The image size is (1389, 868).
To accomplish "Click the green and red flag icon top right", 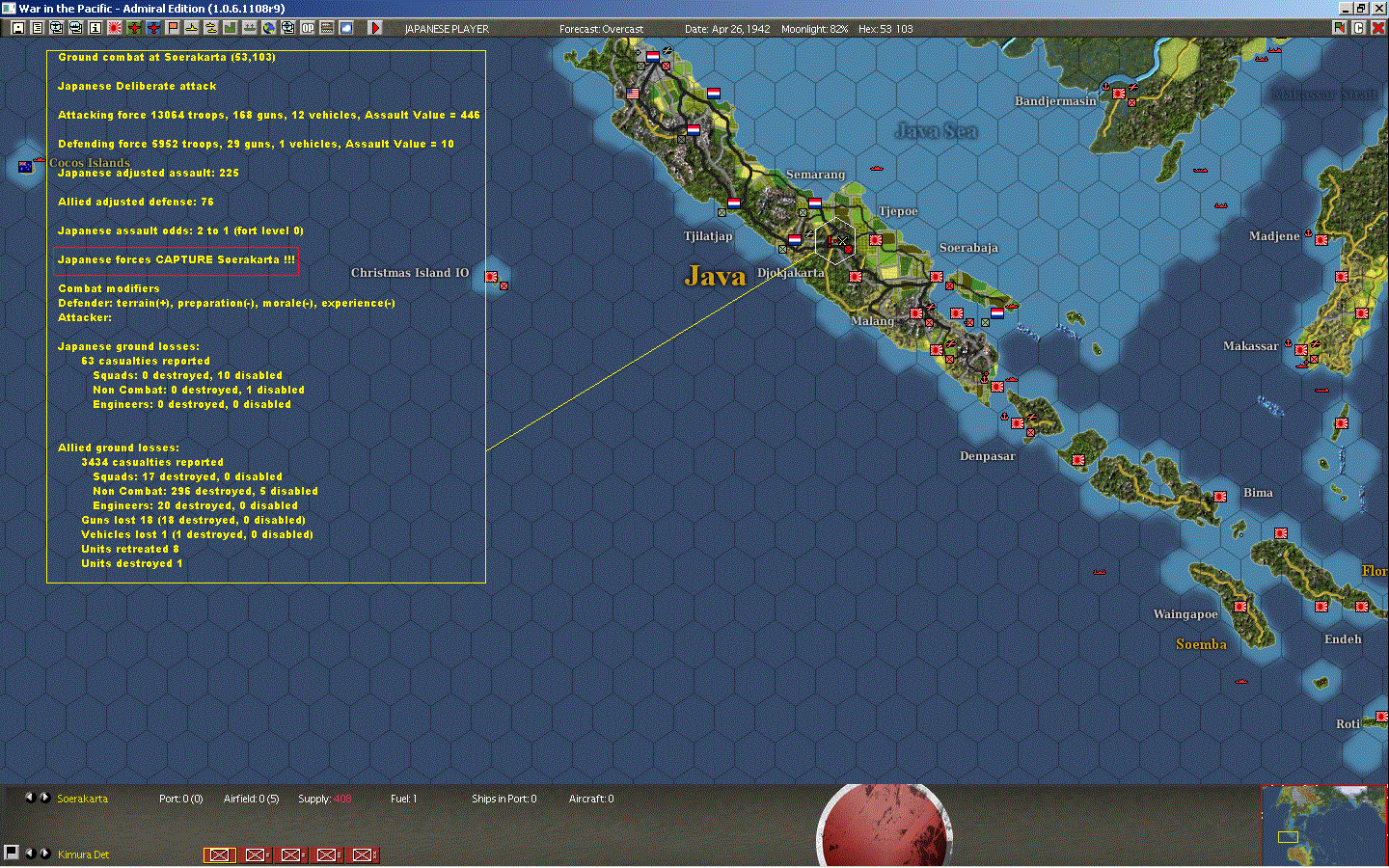I will [x=1340, y=28].
